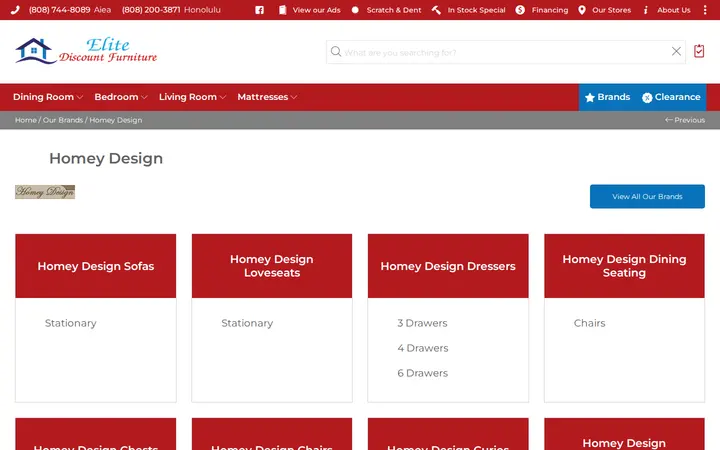The height and width of the screenshot is (450, 720).
Task: Click the View All Our Brands button
Action: pyautogui.click(x=647, y=197)
